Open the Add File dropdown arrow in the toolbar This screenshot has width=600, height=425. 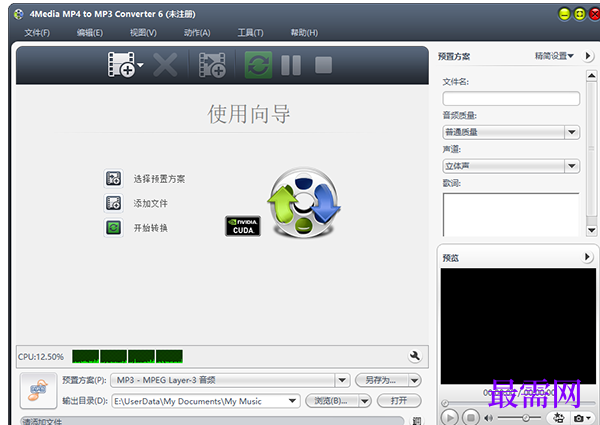(x=140, y=65)
